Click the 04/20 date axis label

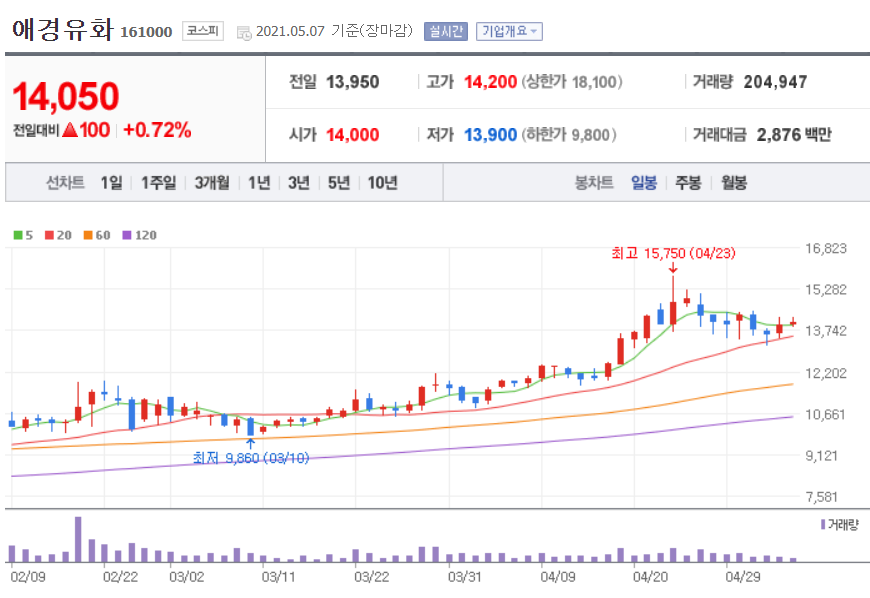coord(650,577)
